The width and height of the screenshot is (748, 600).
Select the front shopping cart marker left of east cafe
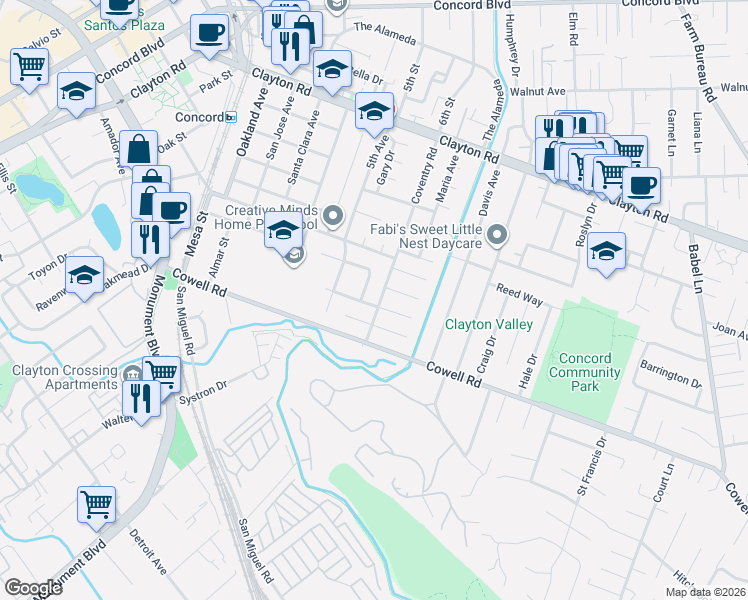click(612, 175)
